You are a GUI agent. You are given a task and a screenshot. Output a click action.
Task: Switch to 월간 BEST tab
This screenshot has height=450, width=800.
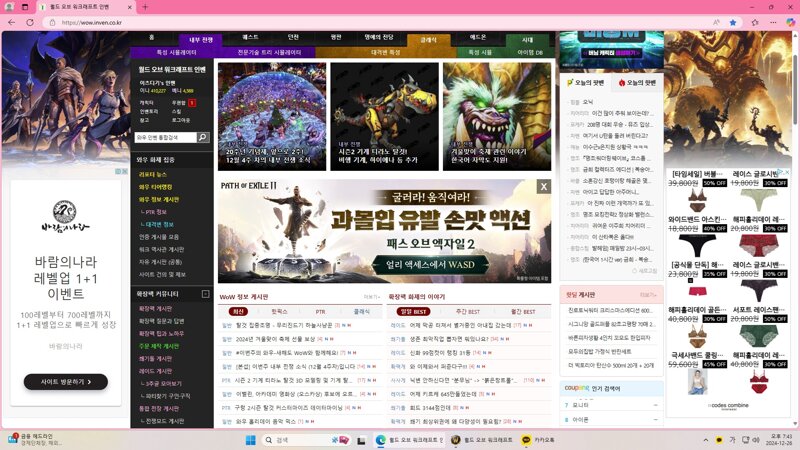(523, 311)
